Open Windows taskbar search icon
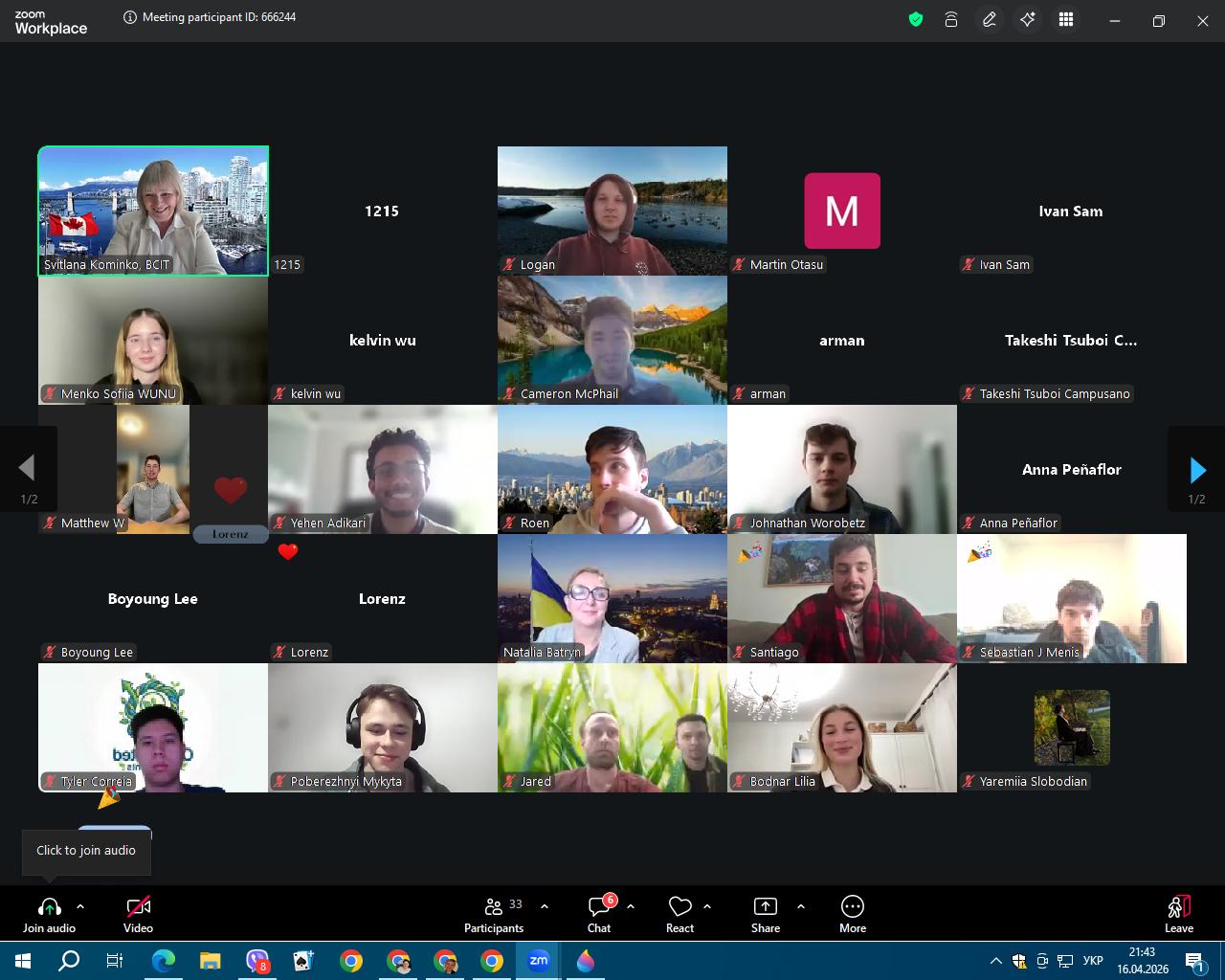Screen dimensions: 1225x980 pyautogui.click(x=69, y=961)
